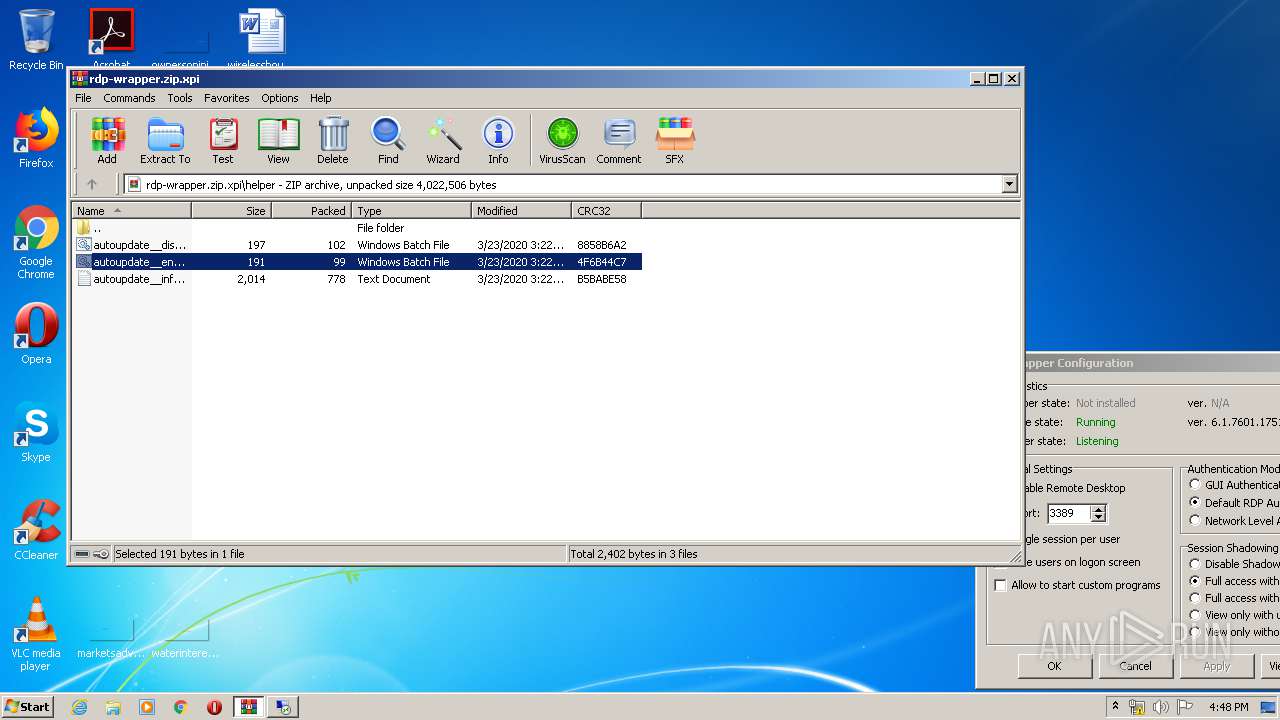Click the Delete trash can icon
This screenshot has height=720, width=1280.
(x=333, y=140)
